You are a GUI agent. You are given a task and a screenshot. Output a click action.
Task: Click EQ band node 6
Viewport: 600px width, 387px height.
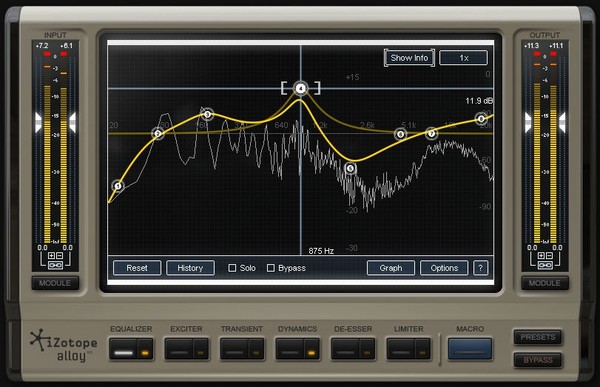tap(400, 134)
